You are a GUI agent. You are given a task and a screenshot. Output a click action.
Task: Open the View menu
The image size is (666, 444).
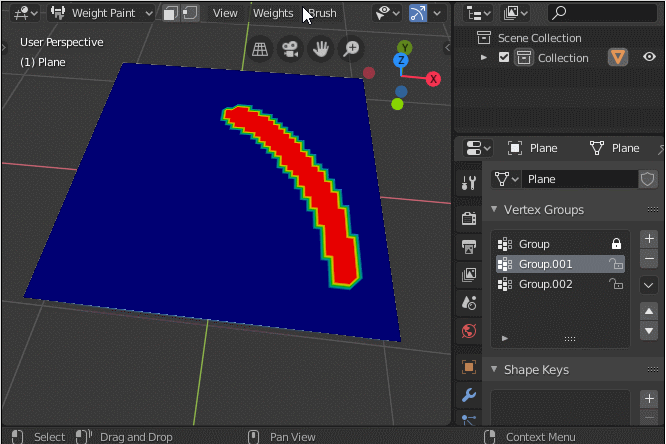tap(225, 13)
